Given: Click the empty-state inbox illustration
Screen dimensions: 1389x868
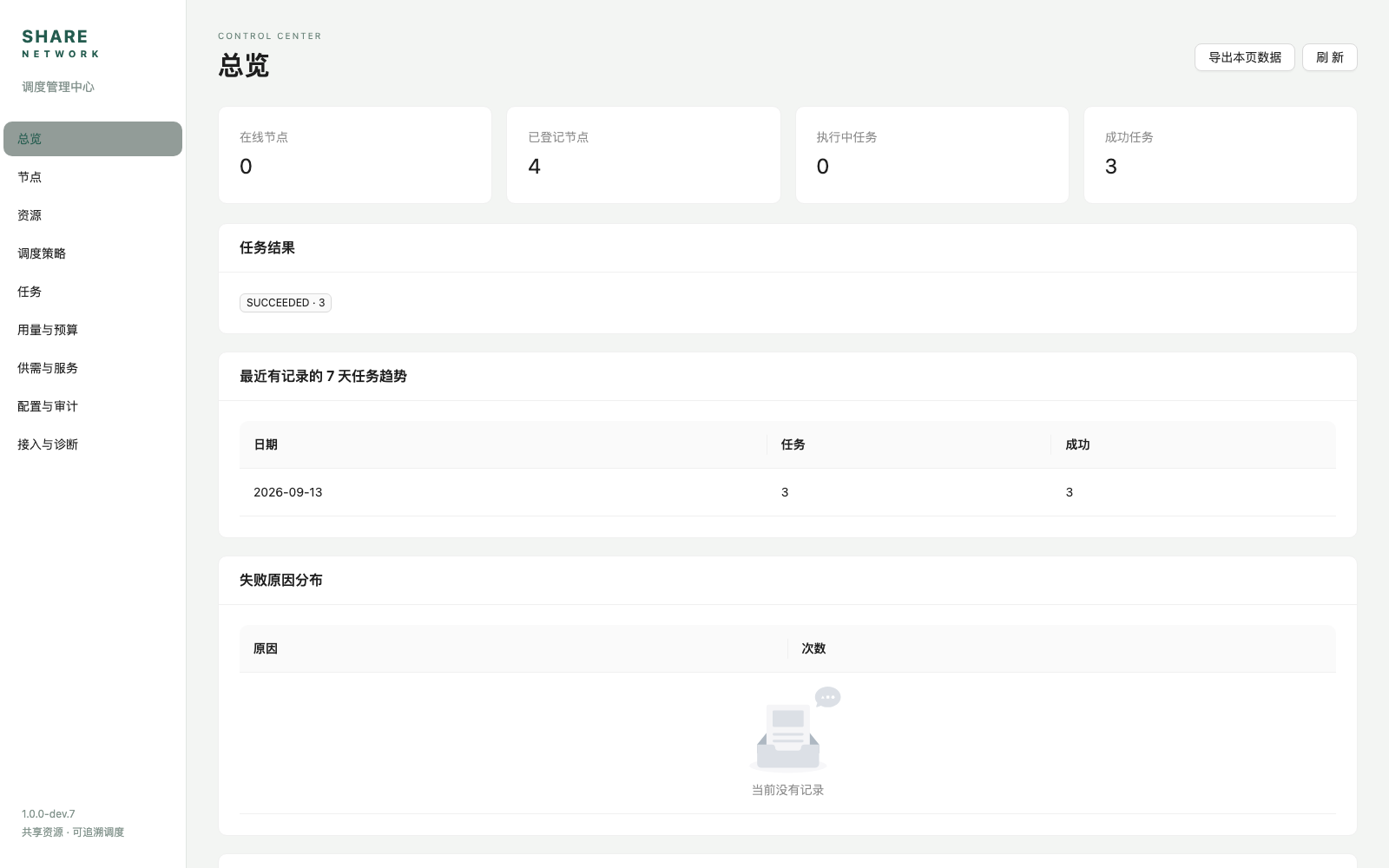Looking at the screenshot, I should 794,729.
